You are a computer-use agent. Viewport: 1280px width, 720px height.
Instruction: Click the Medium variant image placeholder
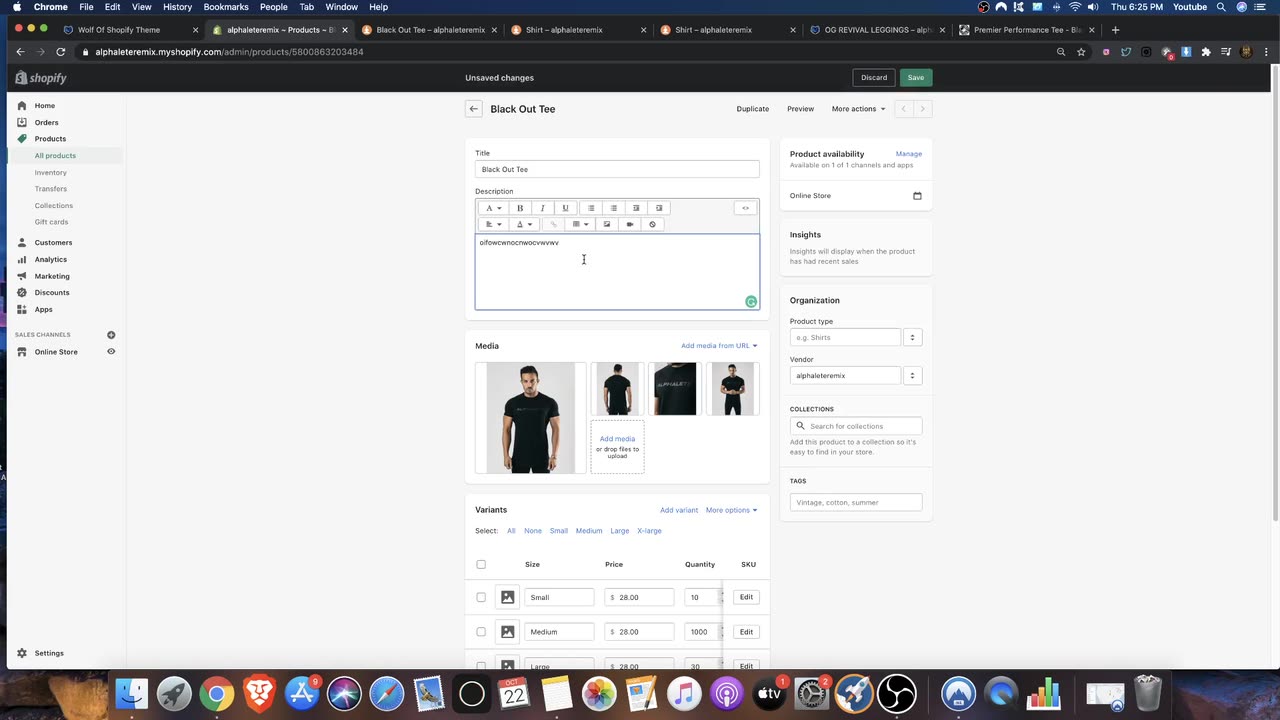tap(507, 632)
